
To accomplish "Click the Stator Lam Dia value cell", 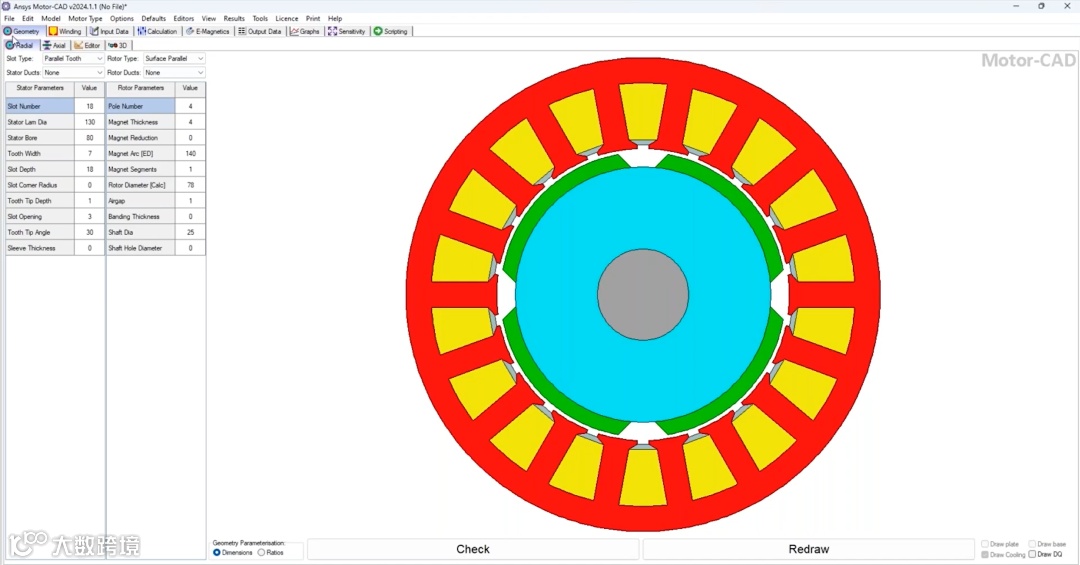I will point(89,122).
